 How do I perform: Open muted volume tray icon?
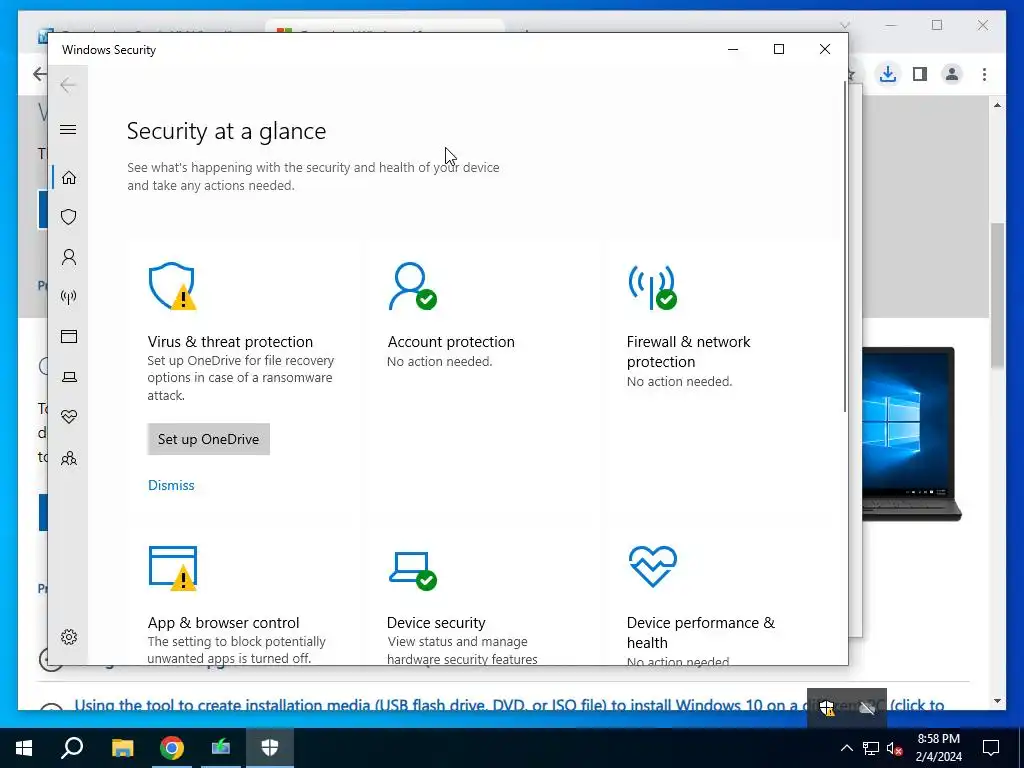[895, 748]
